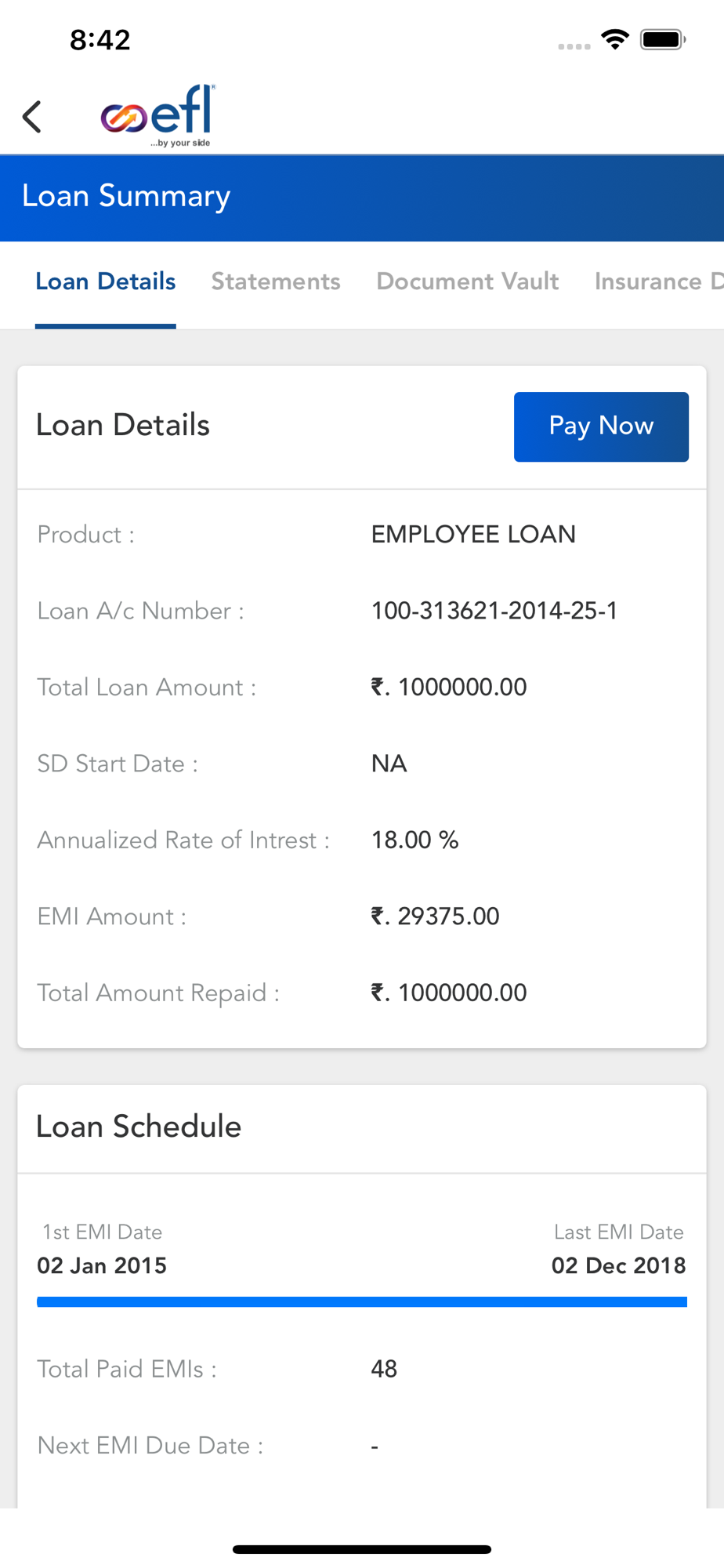
Task: Tap the 18.00 % interest rate value
Action: (414, 840)
